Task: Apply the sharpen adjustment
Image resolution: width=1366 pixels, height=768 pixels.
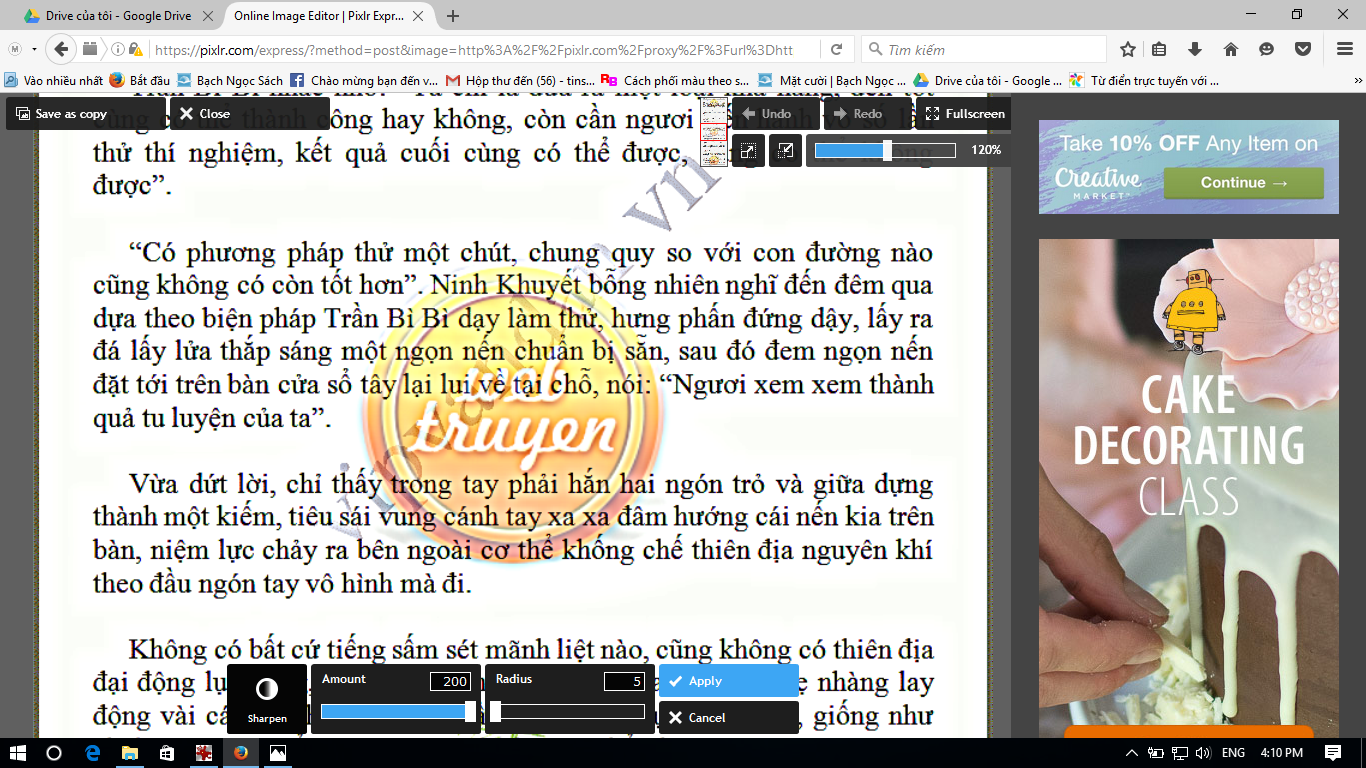Action: [728, 681]
